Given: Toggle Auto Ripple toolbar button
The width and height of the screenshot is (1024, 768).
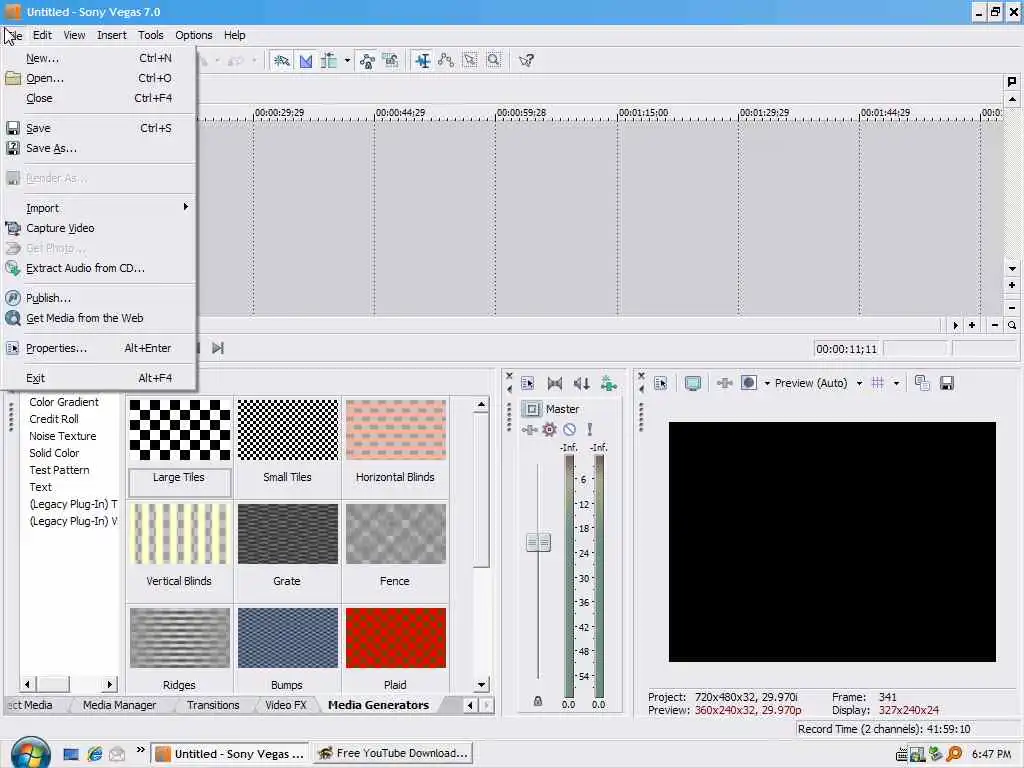Looking at the screenshot, I should click(x=329, y=61).
